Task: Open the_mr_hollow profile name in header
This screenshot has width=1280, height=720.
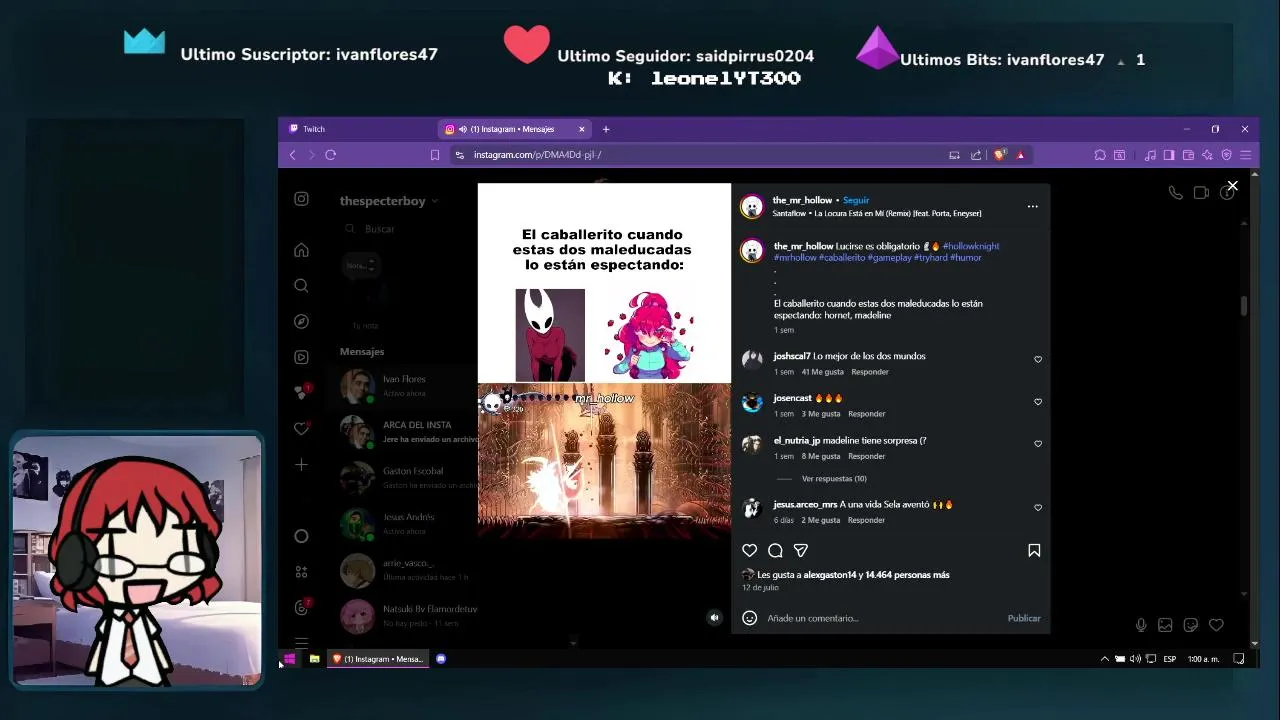Action: [802, 200]
